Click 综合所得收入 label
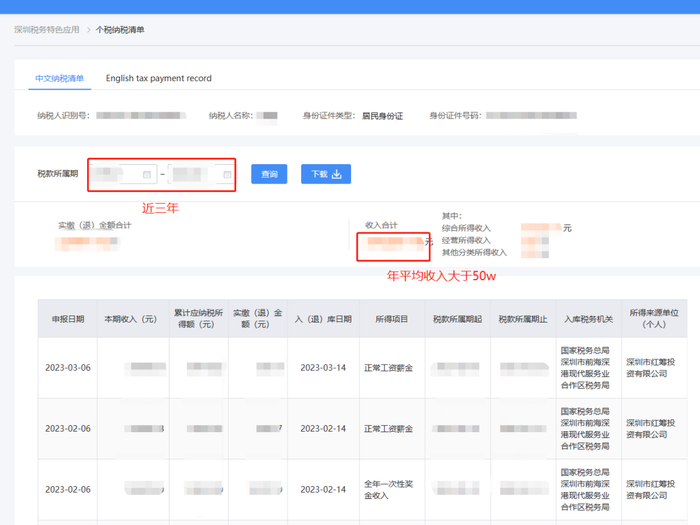 pyautogui.click(x=466, y=228)
